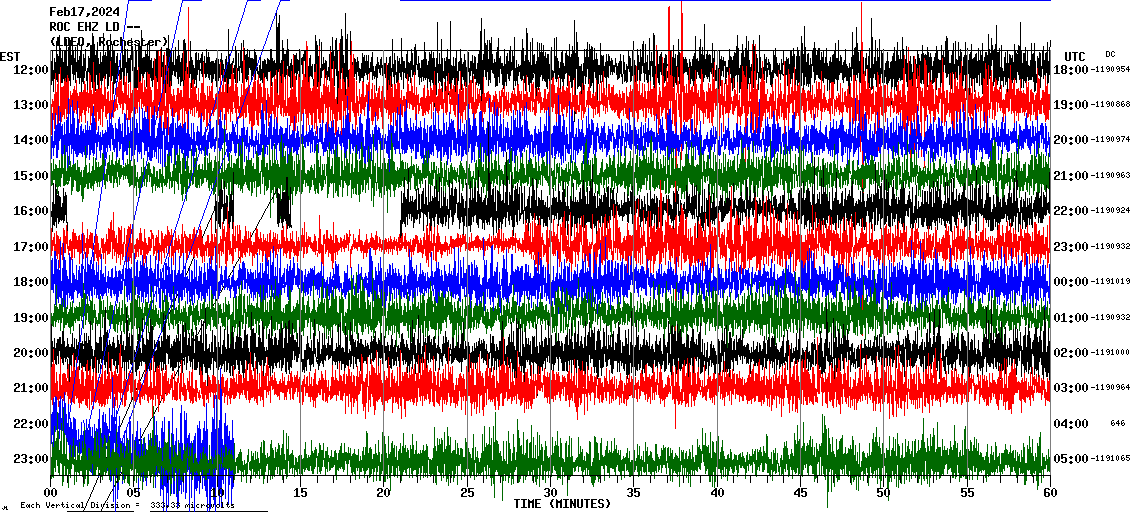1130x519 pixels.
Task: Click the ROC EHZ LD station label
Action: coord(94,27)
